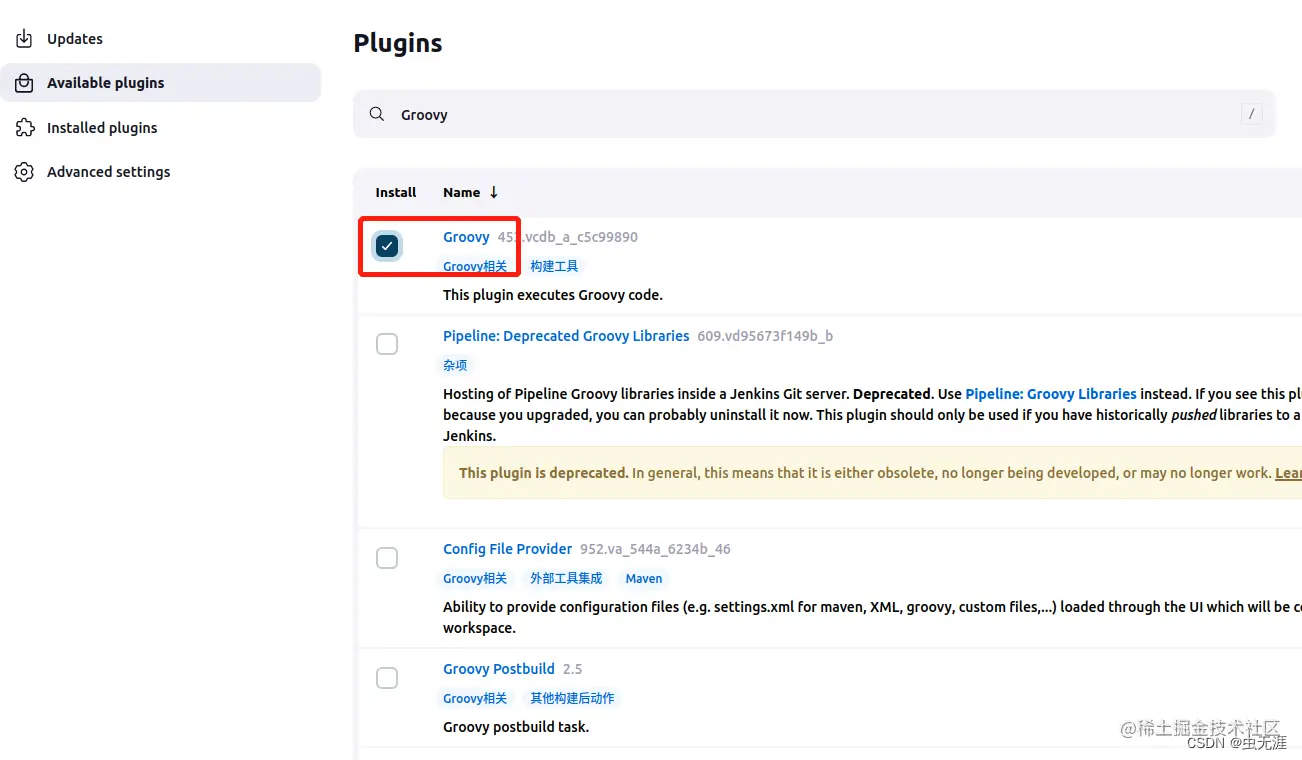This screenshot has width=1302, height=760.
Task: Follow the Pipeline: Groovy Libraries link in description
Action: coord(1051,394)
